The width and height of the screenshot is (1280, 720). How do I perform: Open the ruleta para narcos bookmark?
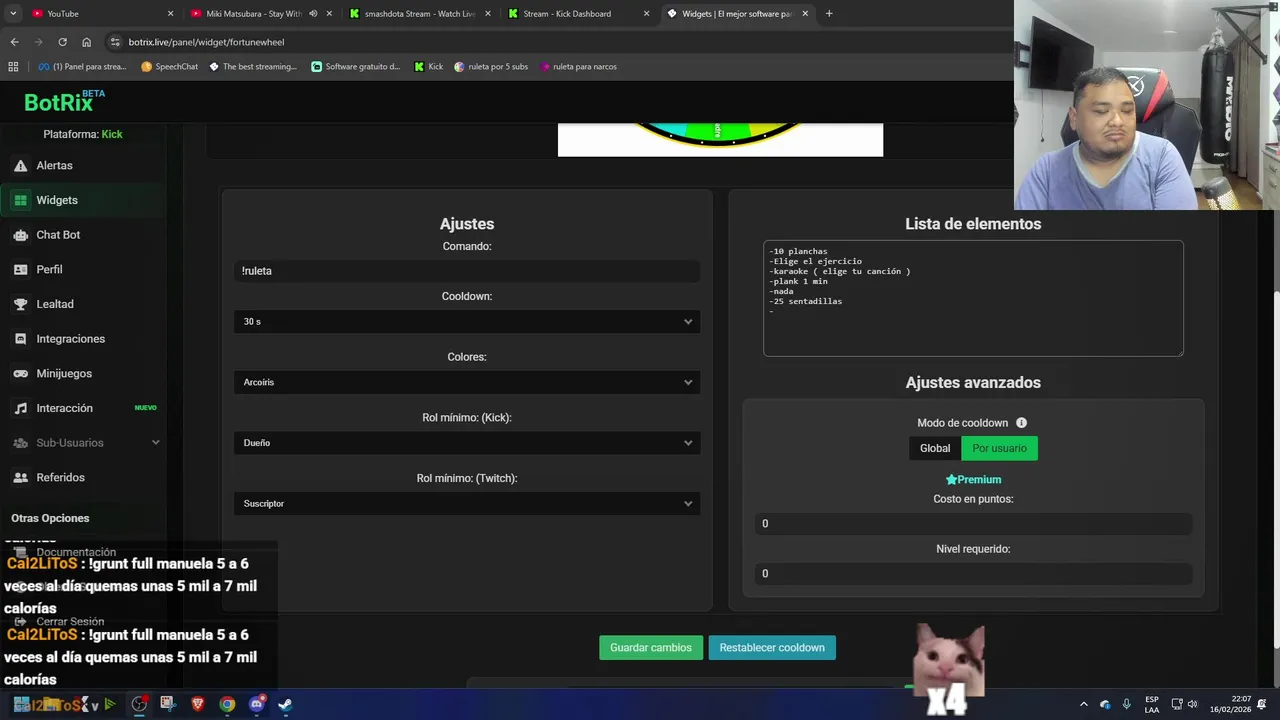point(579,67)
